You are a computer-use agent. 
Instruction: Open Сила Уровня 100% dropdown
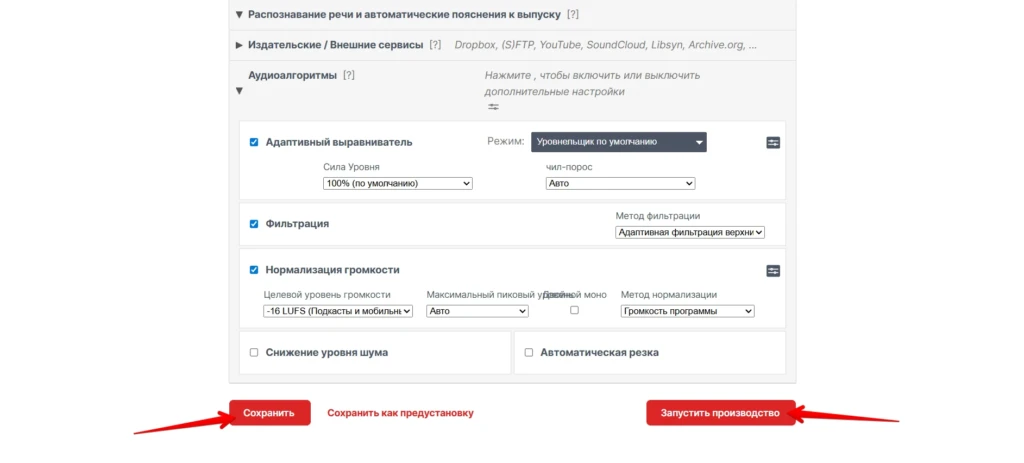398,184
